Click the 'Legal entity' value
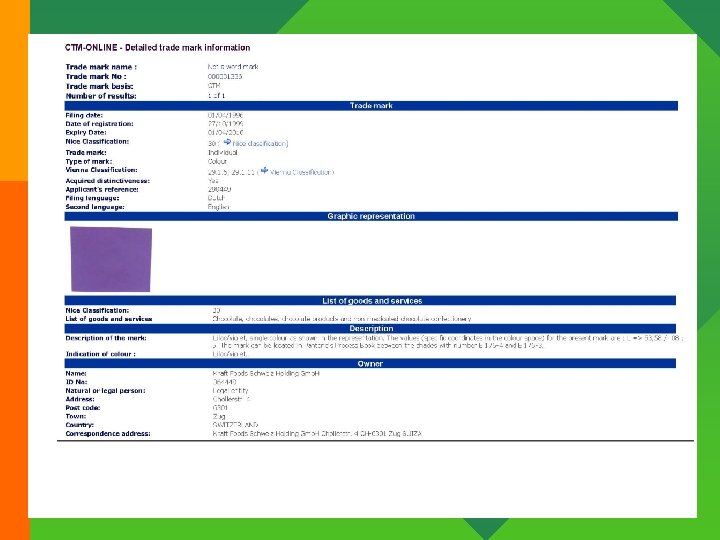Viewport: 720px width, 540px height. tap(230, 391)
